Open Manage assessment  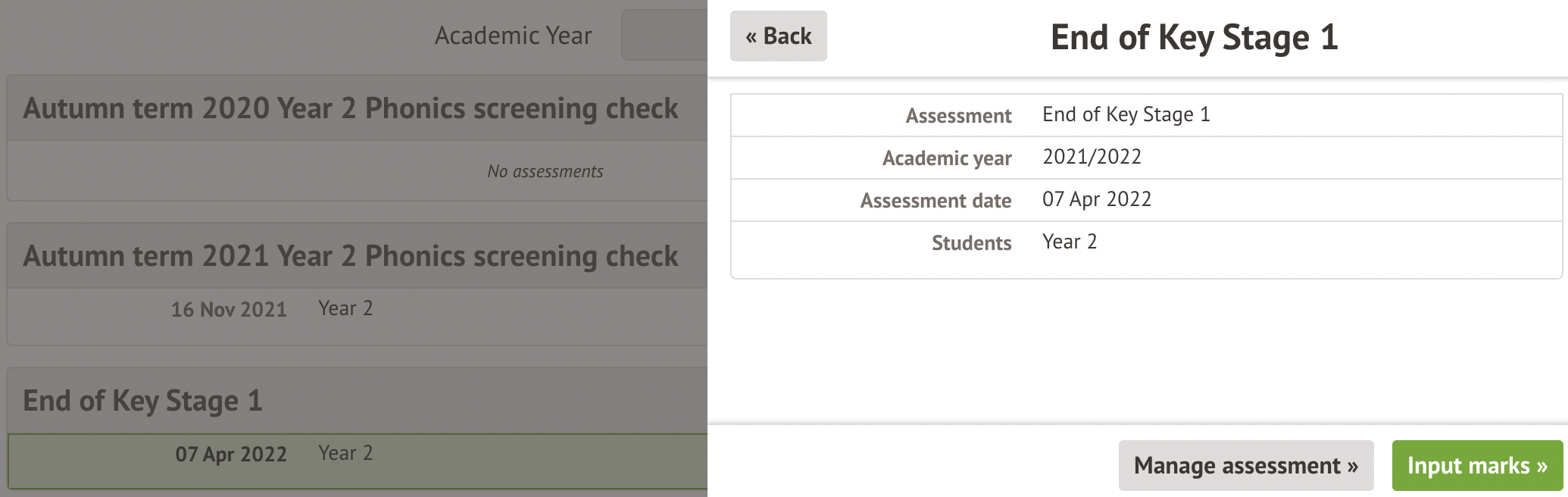click(x=1245, y=465)
